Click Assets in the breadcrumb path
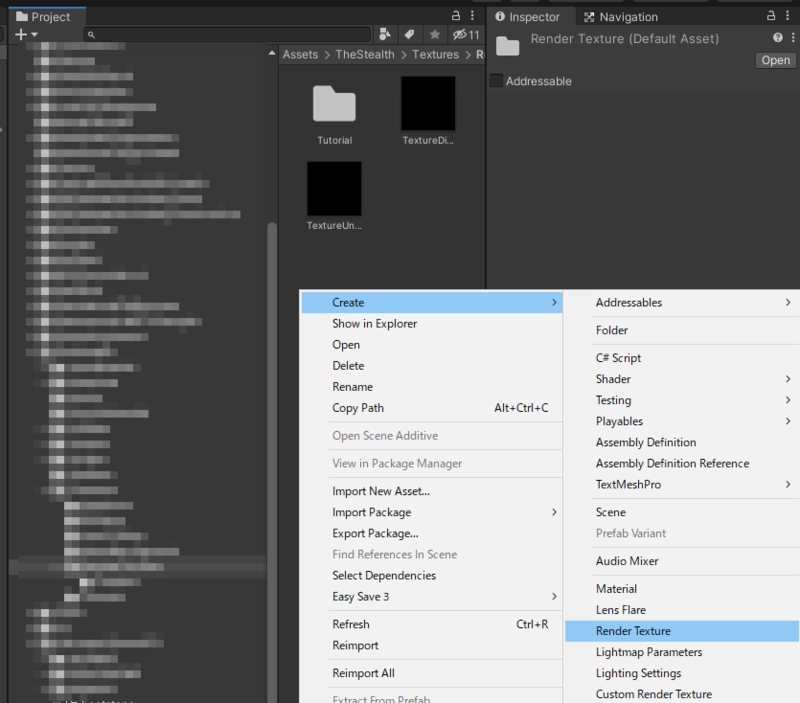The width and height of the screenshot is (800, 703). 300,54
